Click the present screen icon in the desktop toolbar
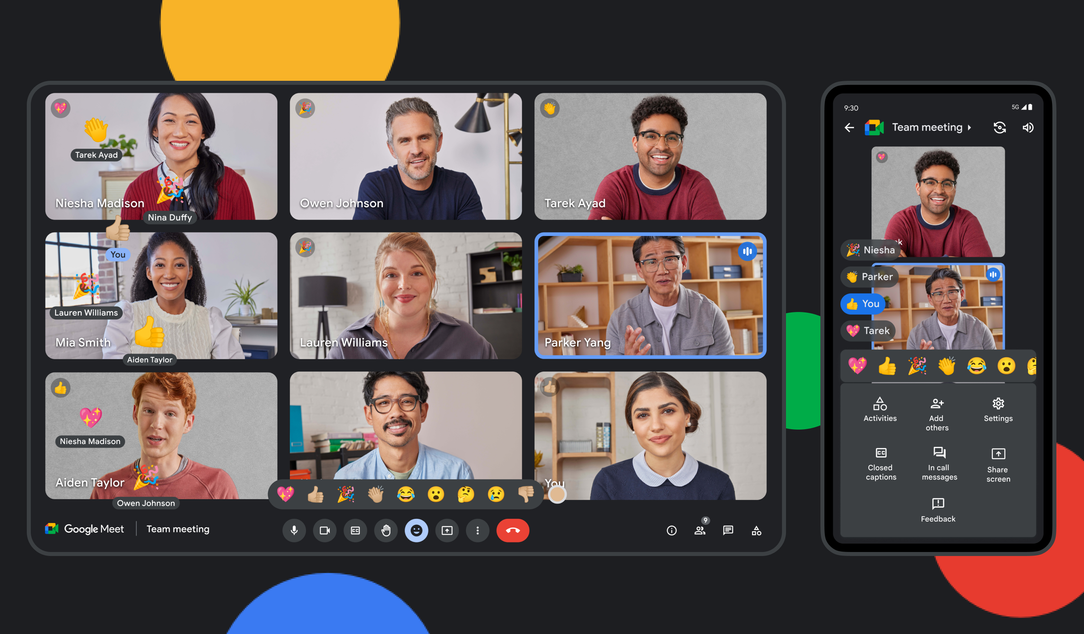The width and height of the screenshot is (1084, 634). tap(447, 530)
